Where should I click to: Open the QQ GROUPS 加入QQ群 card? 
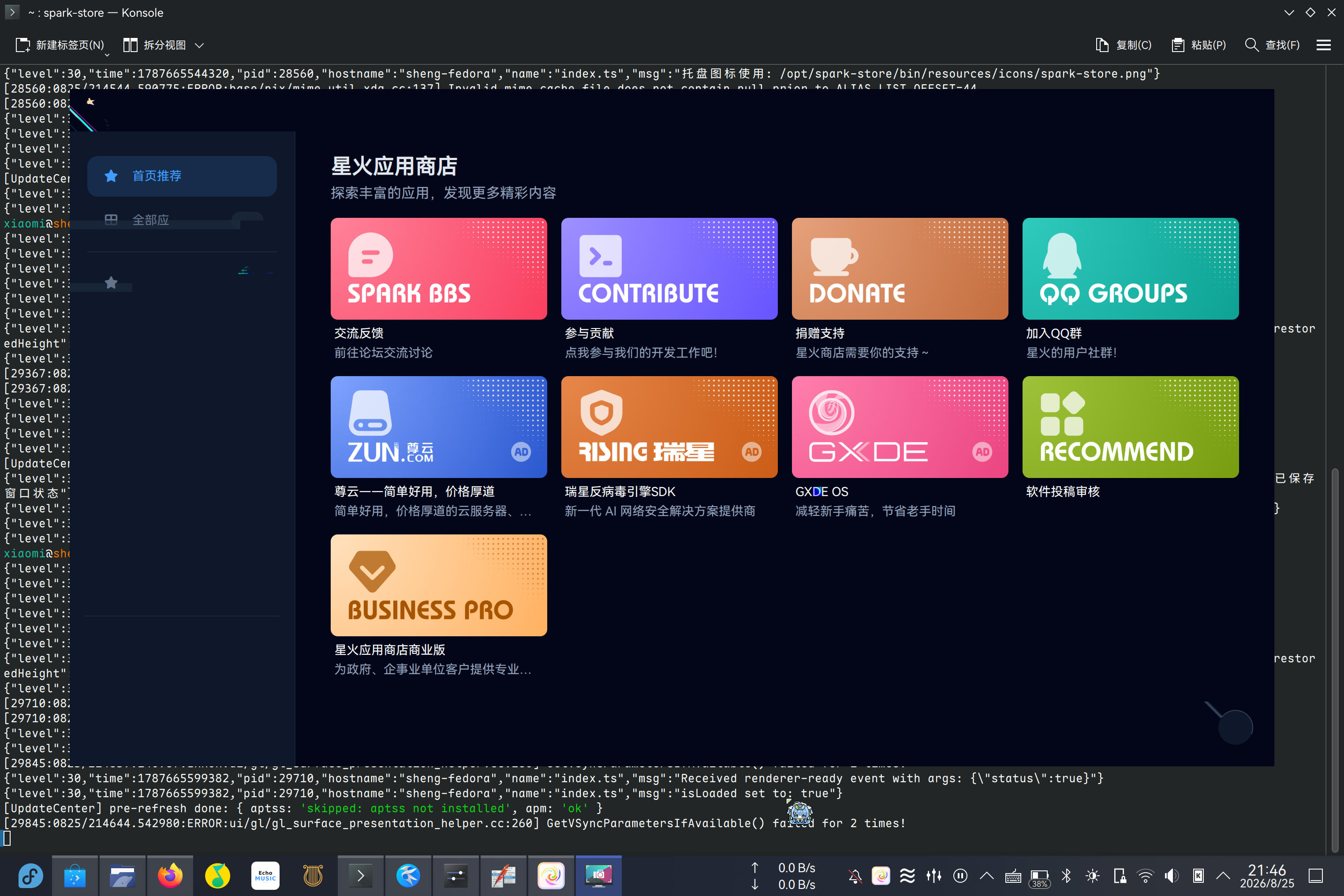(x=1130, y=288)
